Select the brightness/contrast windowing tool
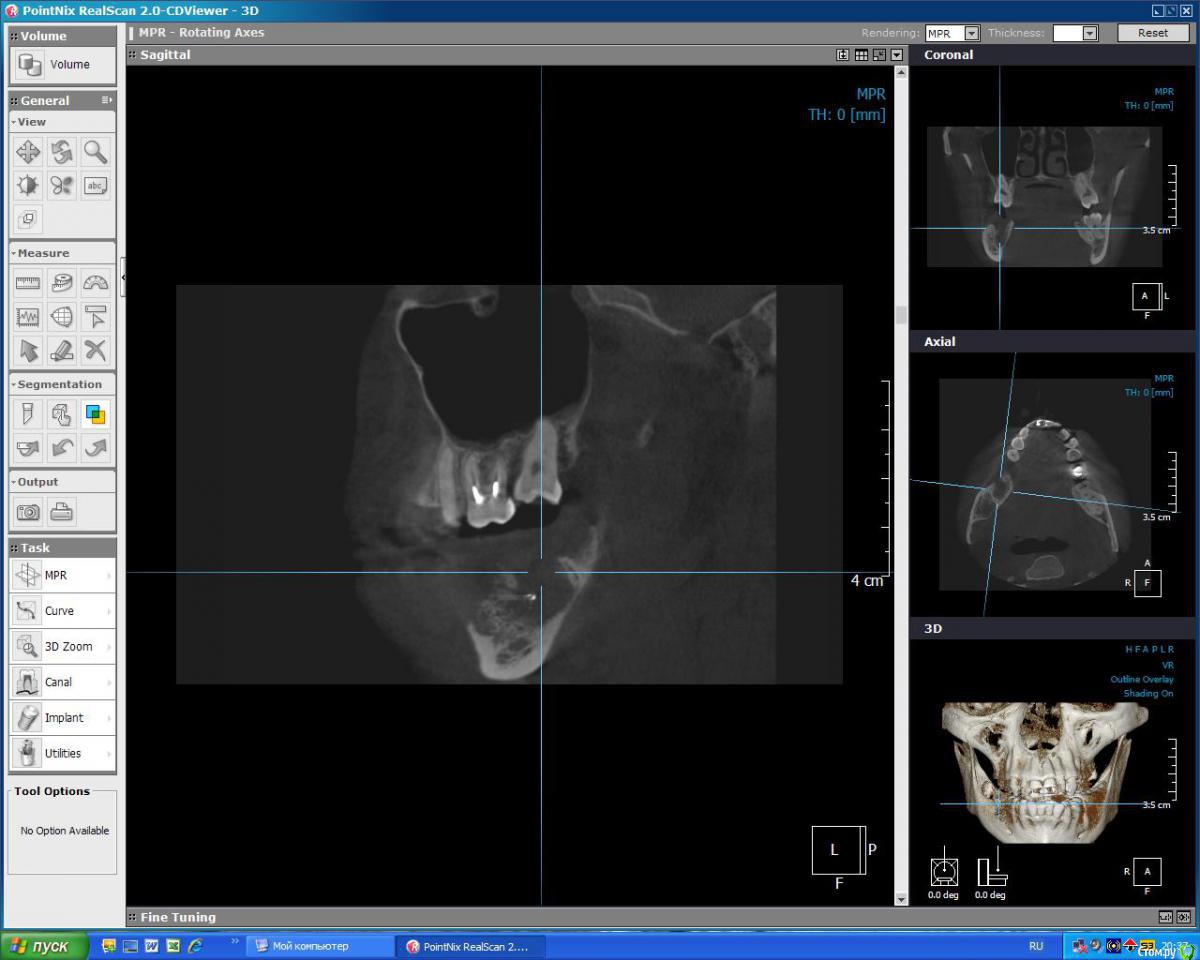The image size is (1200, 960). 28,186
